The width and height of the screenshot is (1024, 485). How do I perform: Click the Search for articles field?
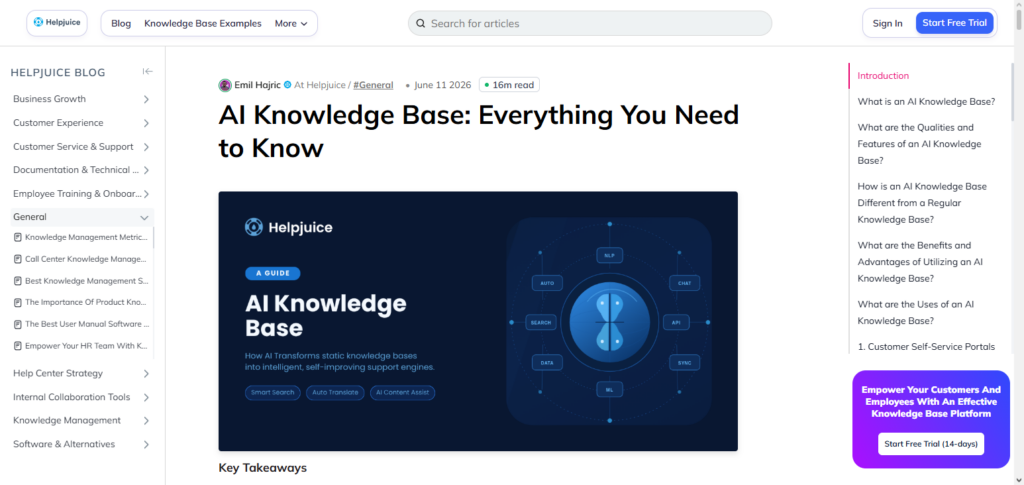coord(590,23)
